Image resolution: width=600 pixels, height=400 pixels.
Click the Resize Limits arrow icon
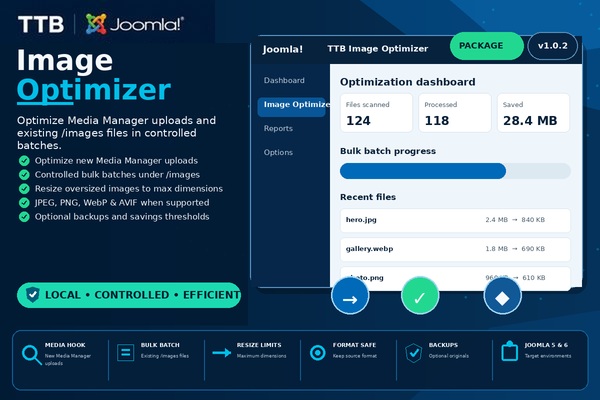click(222, 353)
